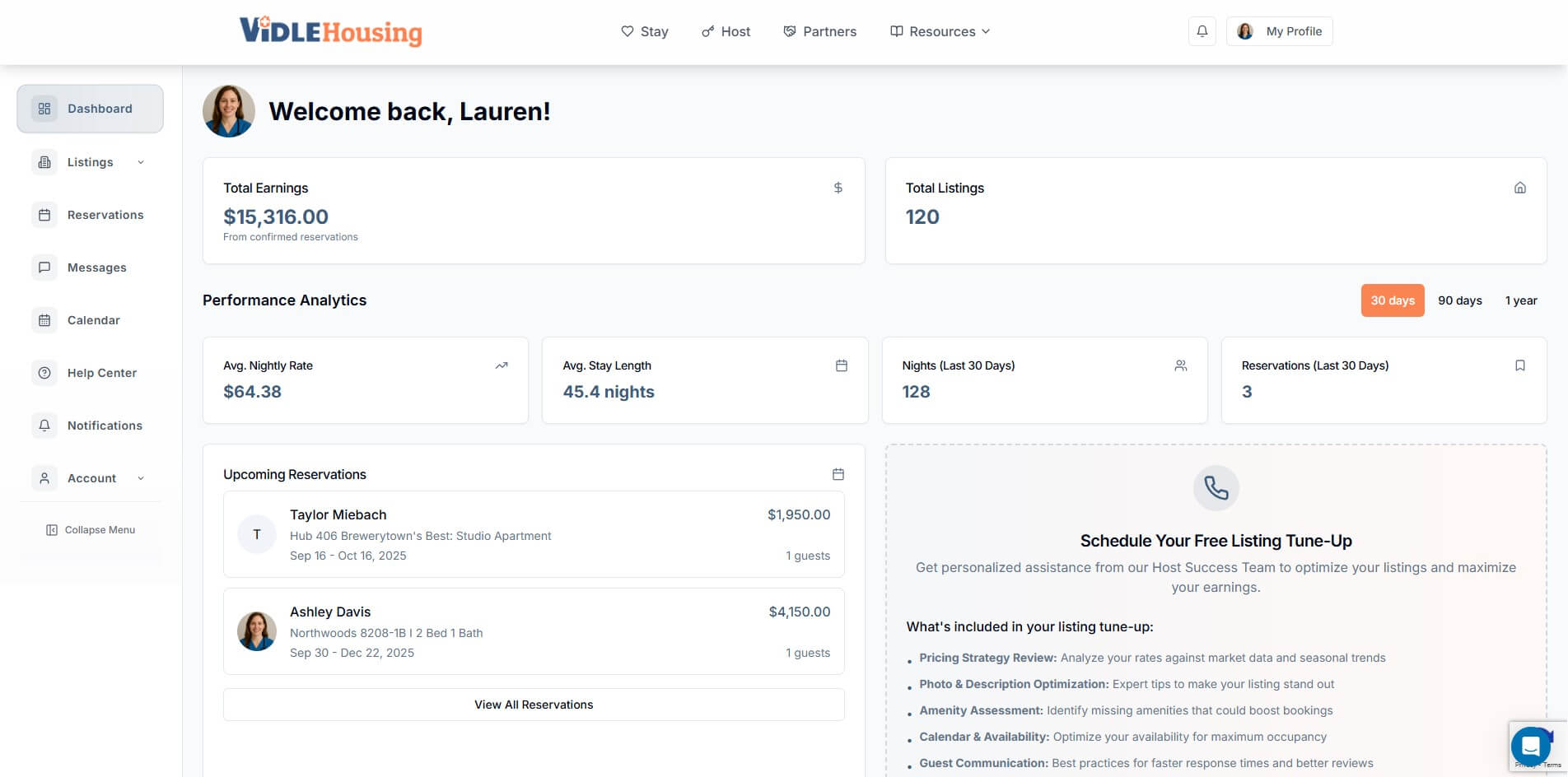Viewport: 1568px width, 777px height.
Task: Click the View All Reservations button
Action: (x=534, y=705)
